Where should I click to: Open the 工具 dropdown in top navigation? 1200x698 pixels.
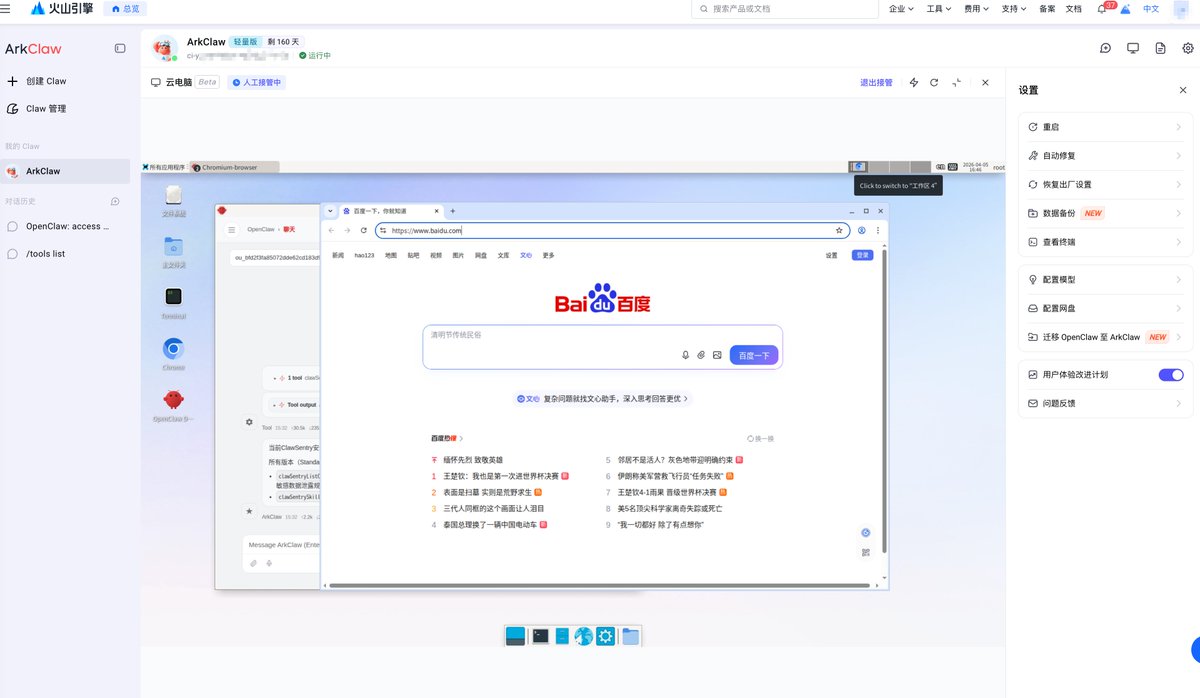click(x=939, y=9)
